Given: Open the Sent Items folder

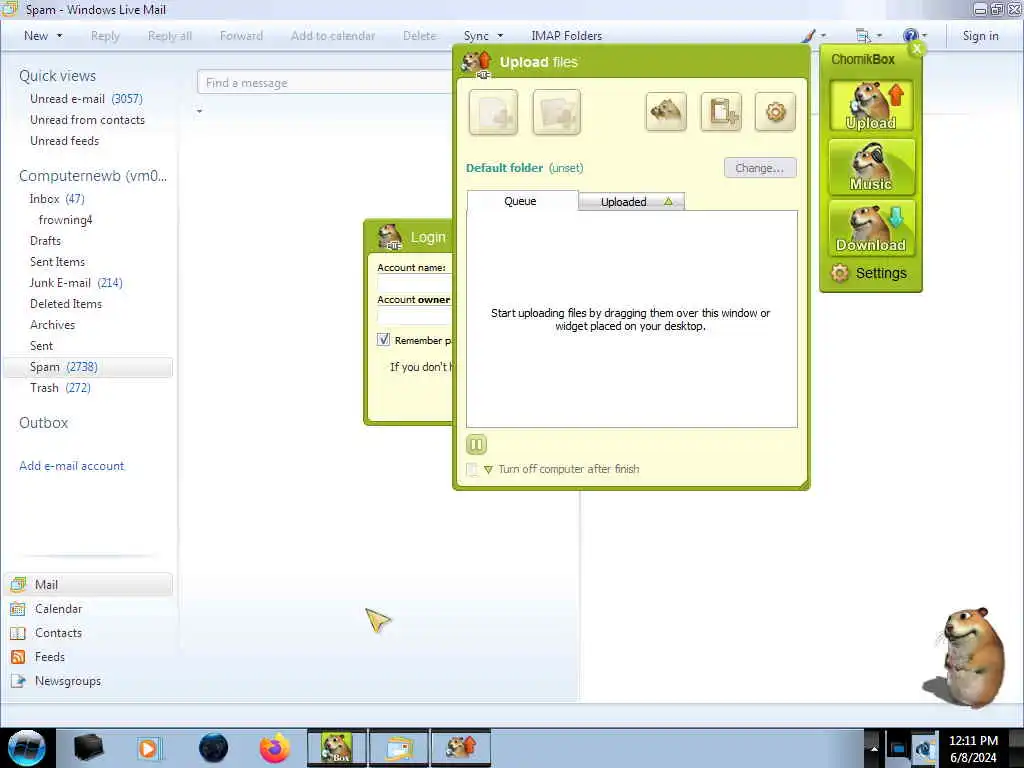Looking at the screenshot, I should point(57,261).
